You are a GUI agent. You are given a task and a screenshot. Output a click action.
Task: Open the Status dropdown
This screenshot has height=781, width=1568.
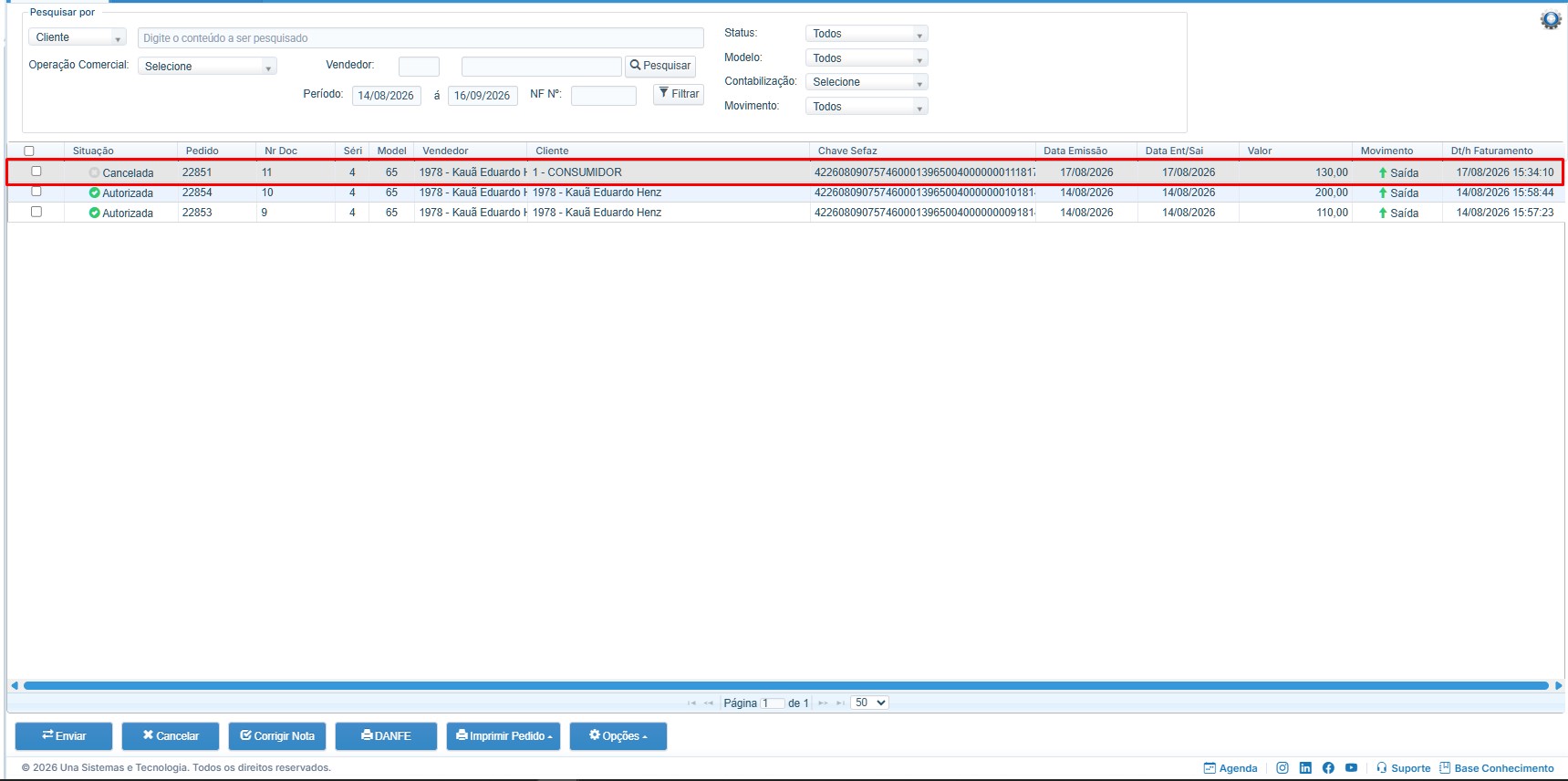pos(867,34)
